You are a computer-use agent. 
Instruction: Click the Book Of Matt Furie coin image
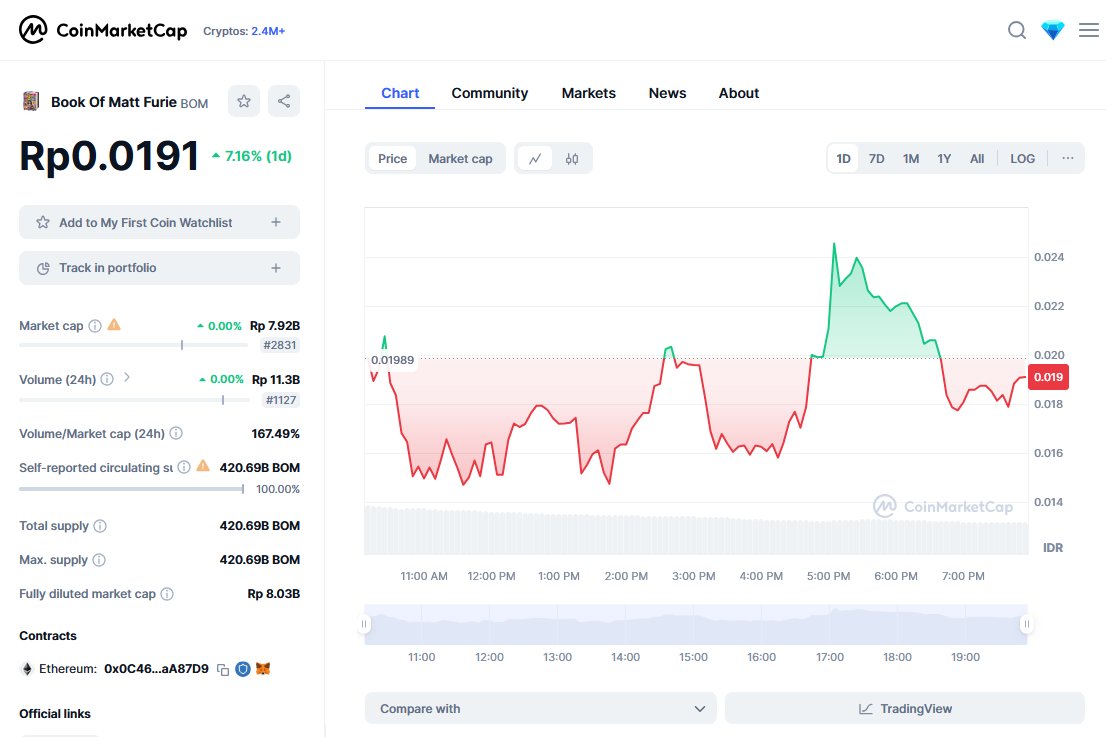(x=30, y=102)
